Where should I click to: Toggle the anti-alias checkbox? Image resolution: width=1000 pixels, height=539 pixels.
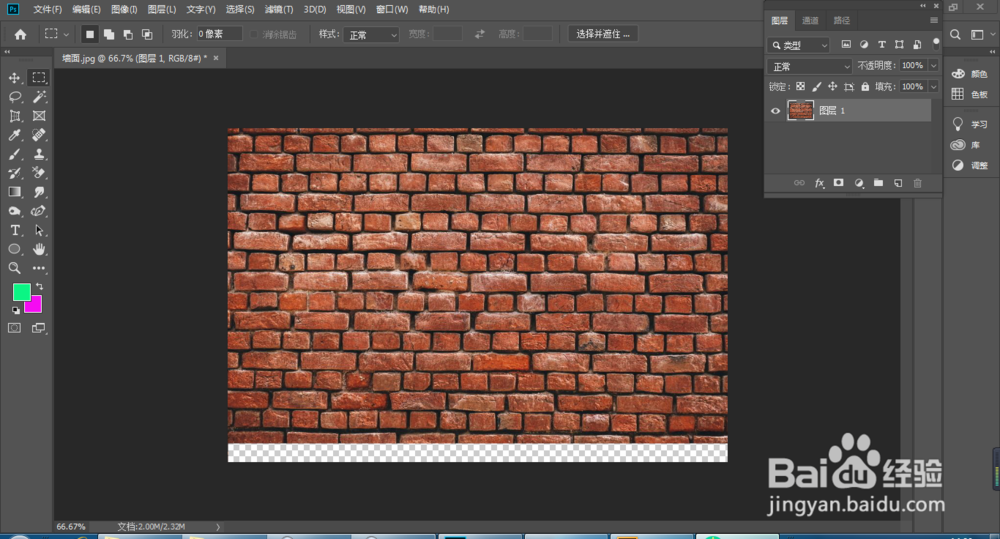254,34
